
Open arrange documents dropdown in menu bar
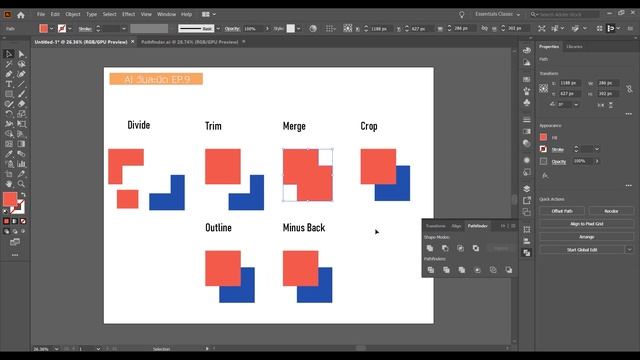pyautogui.click(x=209, y=14)
